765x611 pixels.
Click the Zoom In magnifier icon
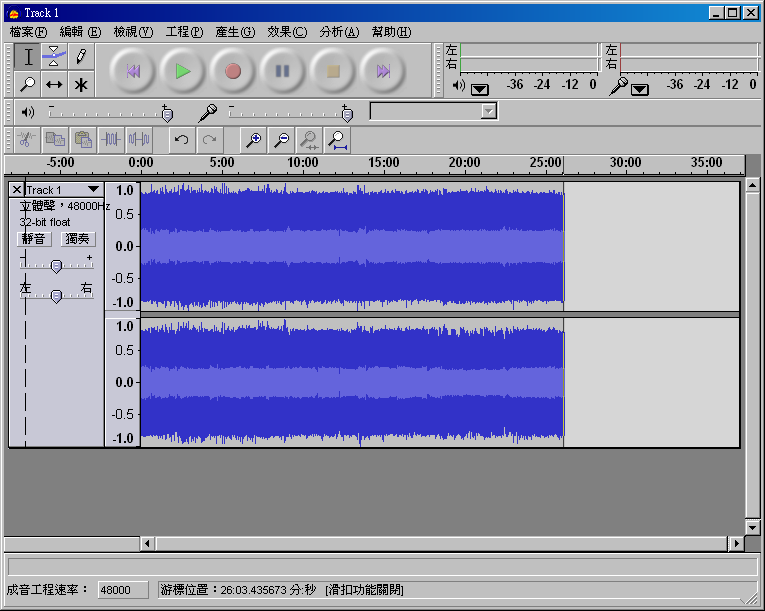[254, 140]
